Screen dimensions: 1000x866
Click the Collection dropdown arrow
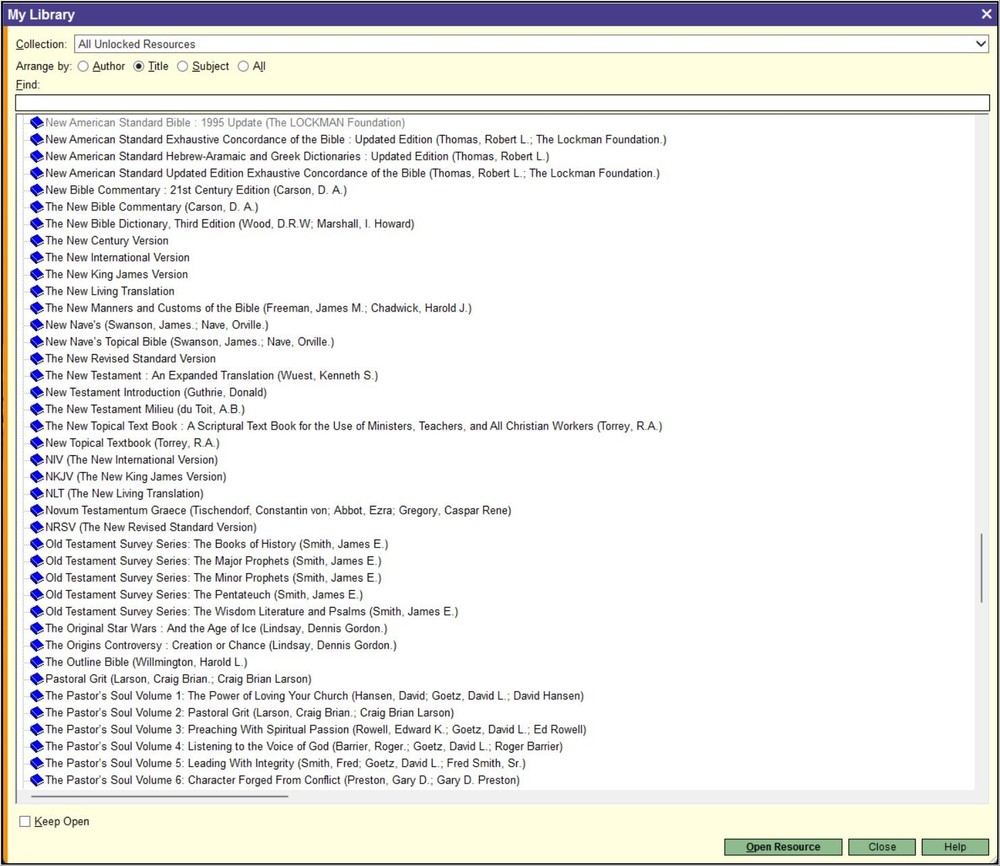pyautogui.click(x=983, y=43)
